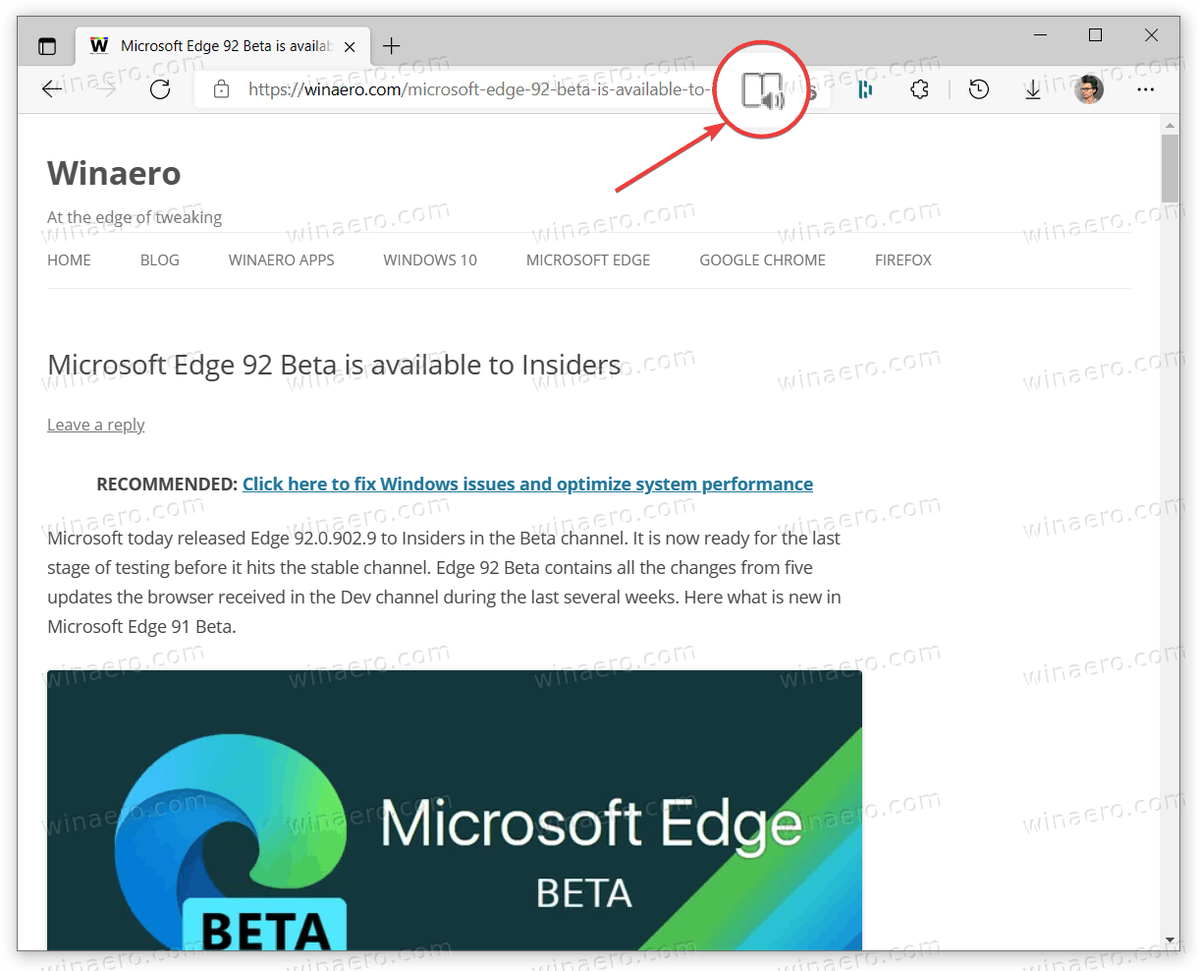Open the GOOGLE CHROME menu item
Screen dimensions: 1200x971
point(762,260)
